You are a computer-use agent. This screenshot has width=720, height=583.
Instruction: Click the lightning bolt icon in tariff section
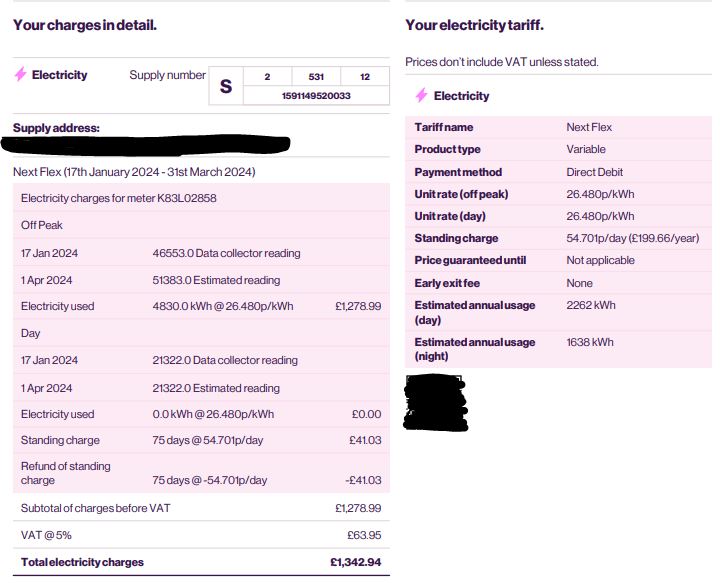[422, 95]
